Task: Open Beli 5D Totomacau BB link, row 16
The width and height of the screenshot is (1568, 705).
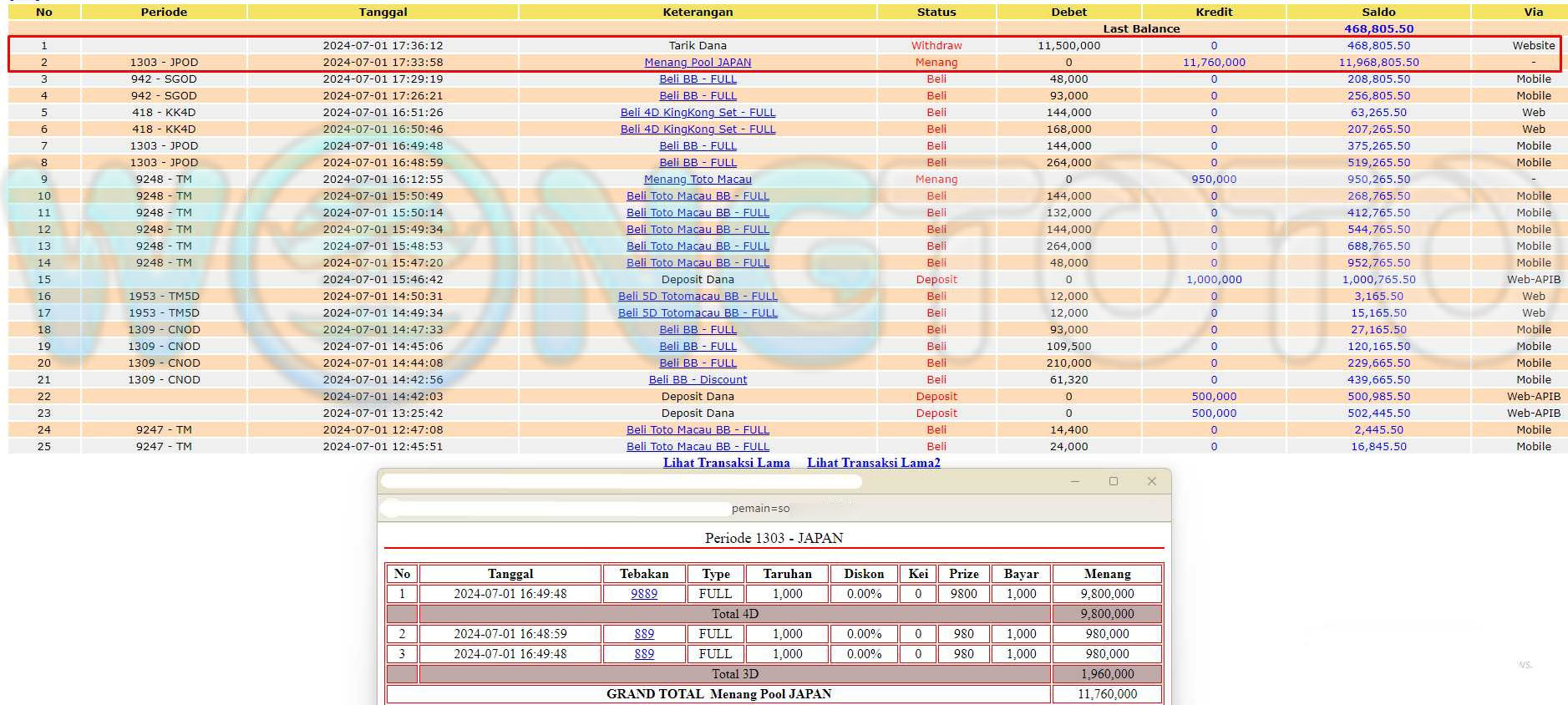Action: [x=698, y=296]
